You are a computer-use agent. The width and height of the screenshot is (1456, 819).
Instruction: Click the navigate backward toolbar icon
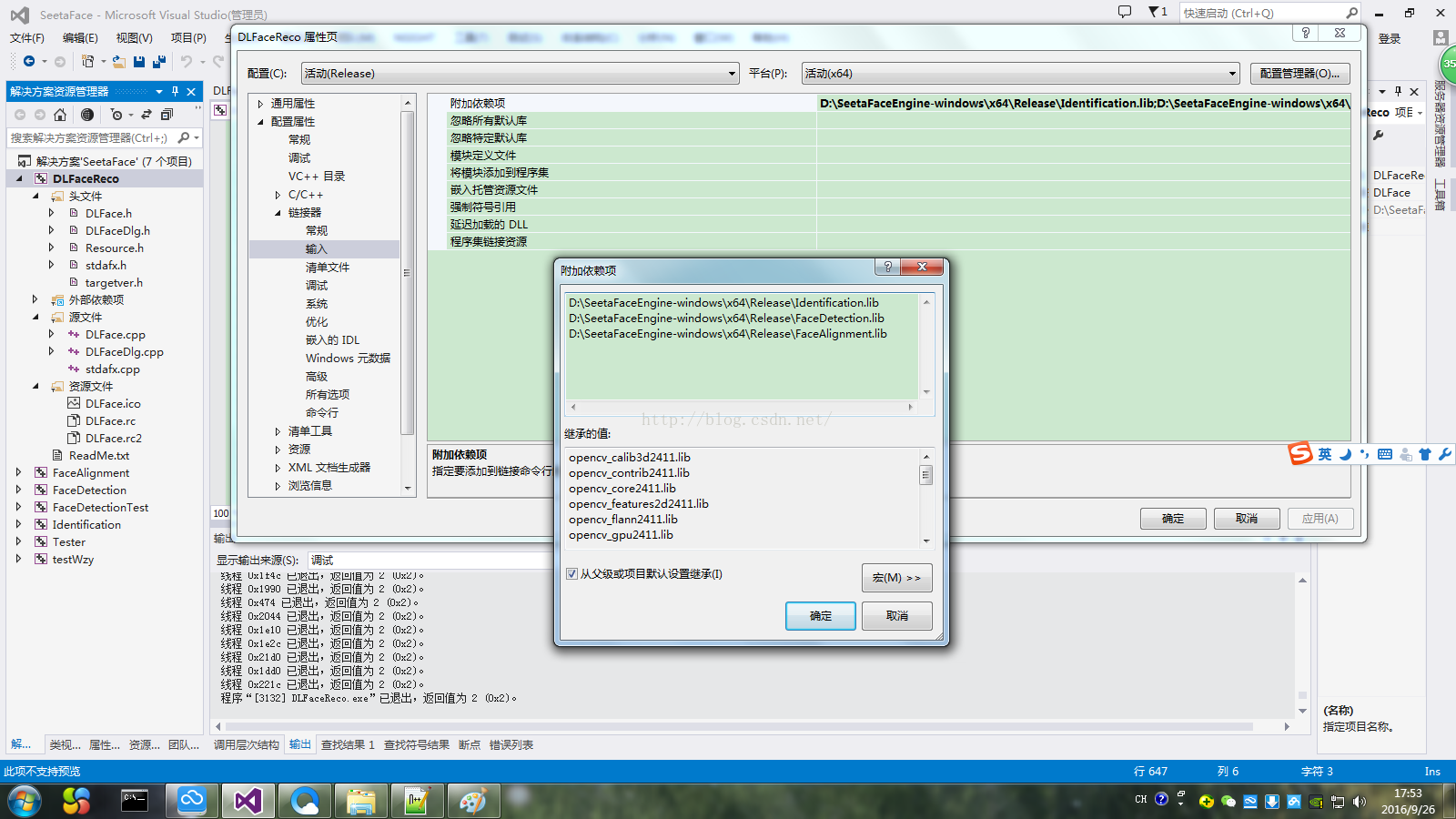pyautogui.click(x=29, y=61)
